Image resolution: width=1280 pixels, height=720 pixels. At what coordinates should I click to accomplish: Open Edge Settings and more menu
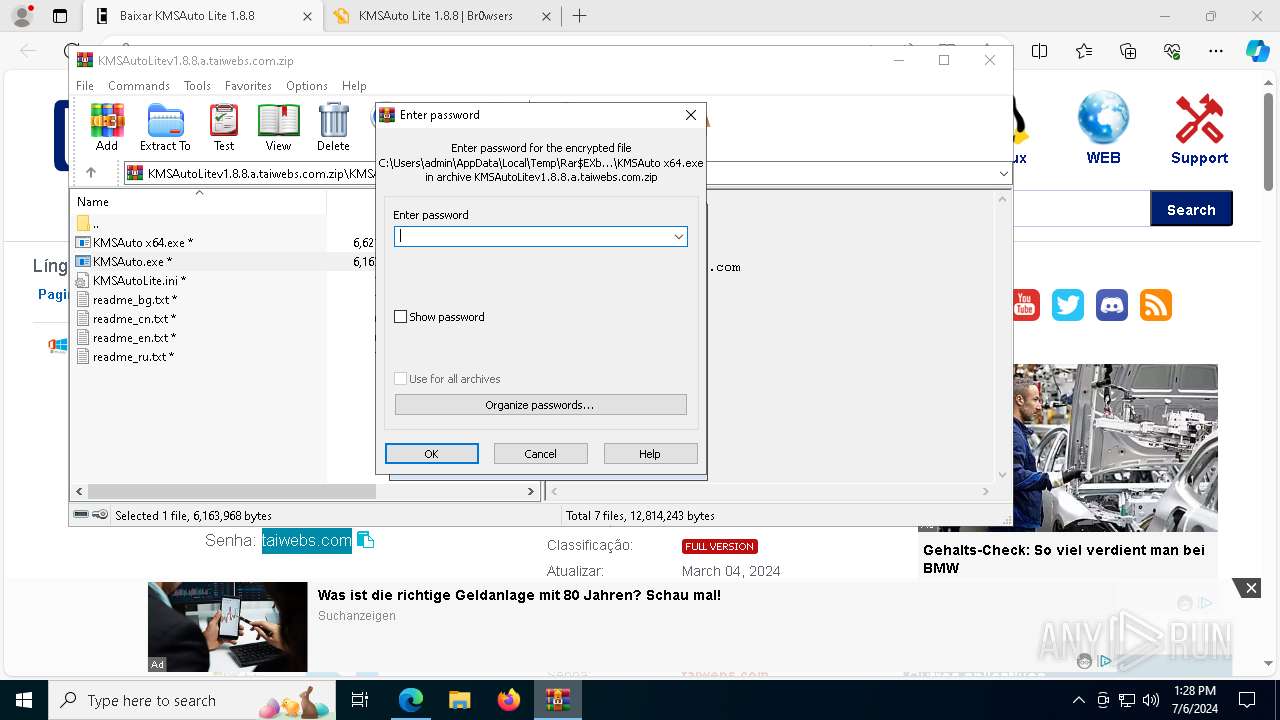[x=1216, y=51]
